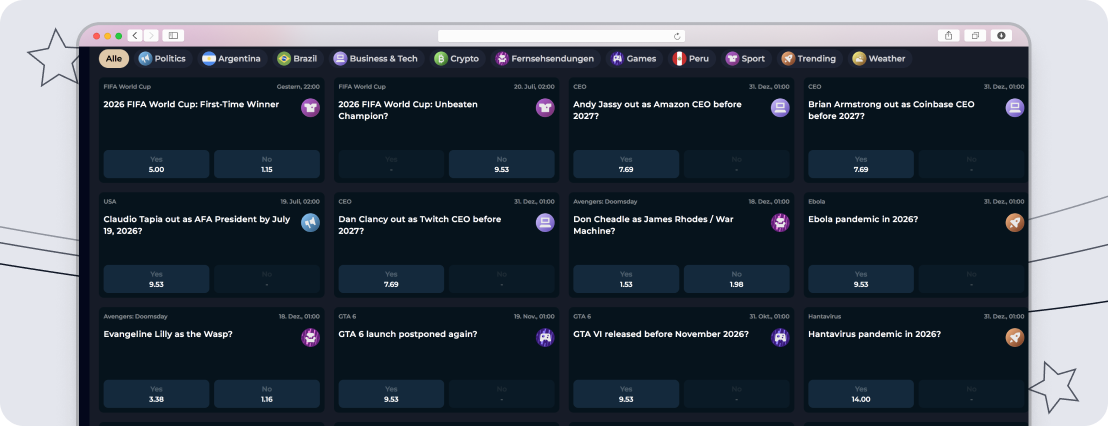Toggle the Safari sidebar button
Image resolution: width=1108 pixels, height=426 pixels.
pos(173,35)
